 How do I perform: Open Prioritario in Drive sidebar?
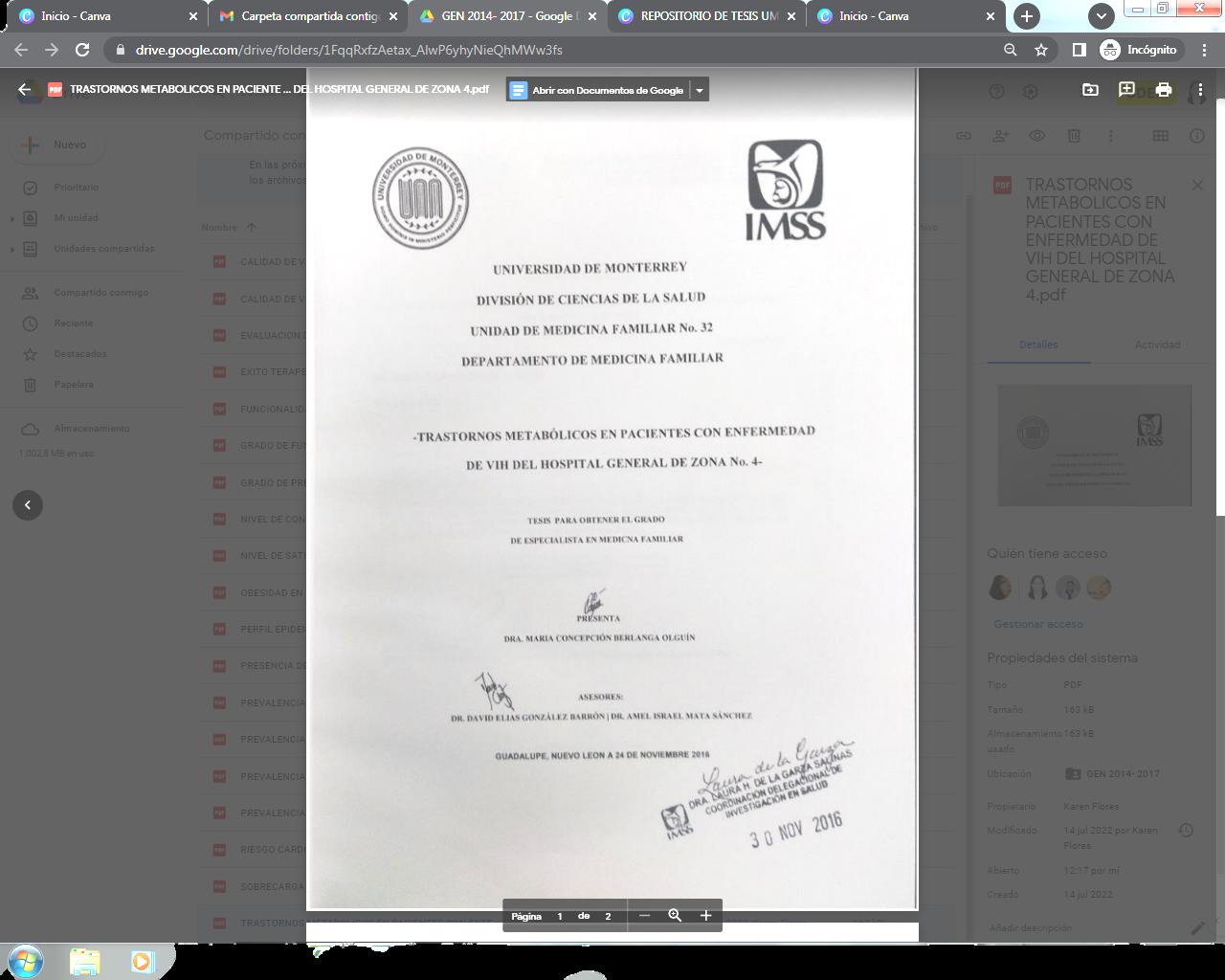pyautogui.click(x=77, y=188)
